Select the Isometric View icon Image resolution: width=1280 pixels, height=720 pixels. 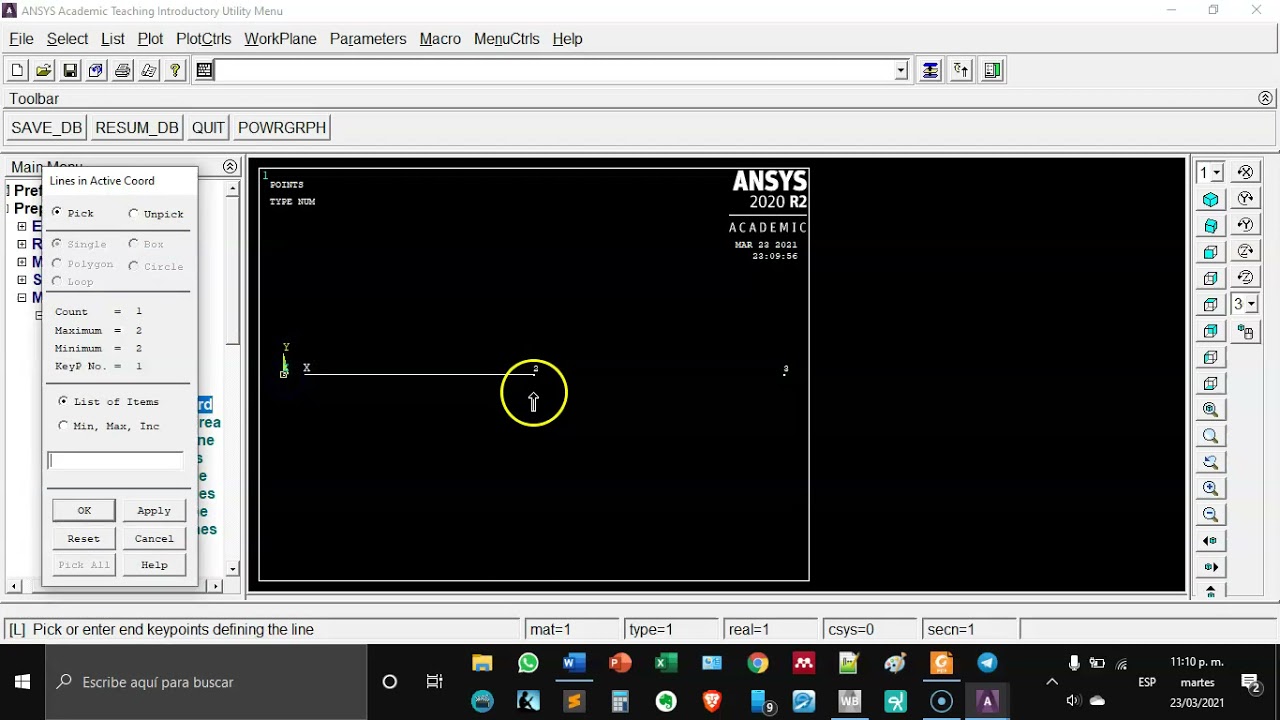(x=1211, y=199)
